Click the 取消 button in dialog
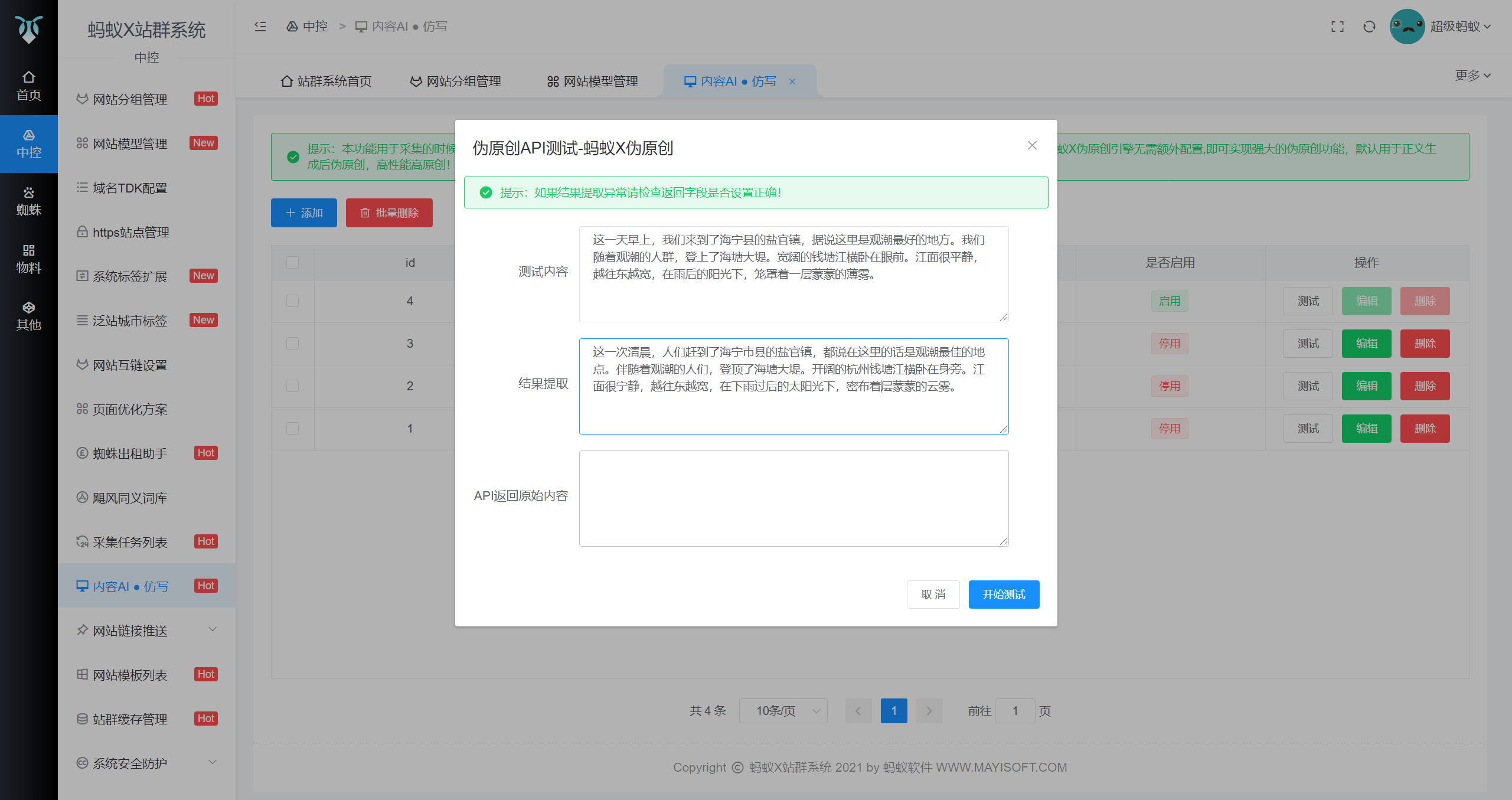Screen dimensions: 1512x800 click(933, 595)
